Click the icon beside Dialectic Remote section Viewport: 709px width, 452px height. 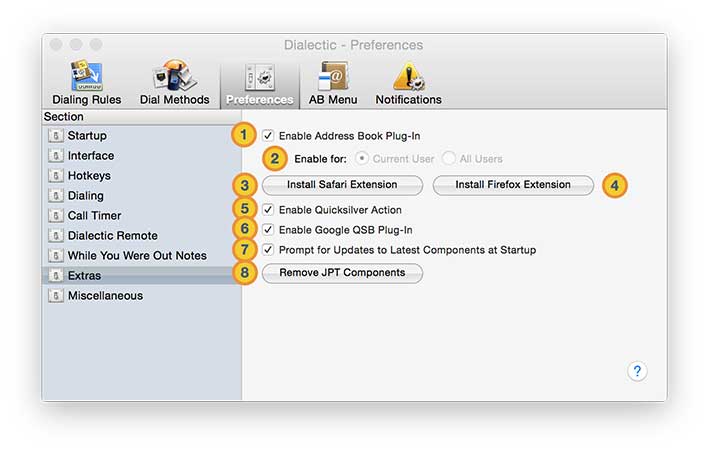[56, 235]
